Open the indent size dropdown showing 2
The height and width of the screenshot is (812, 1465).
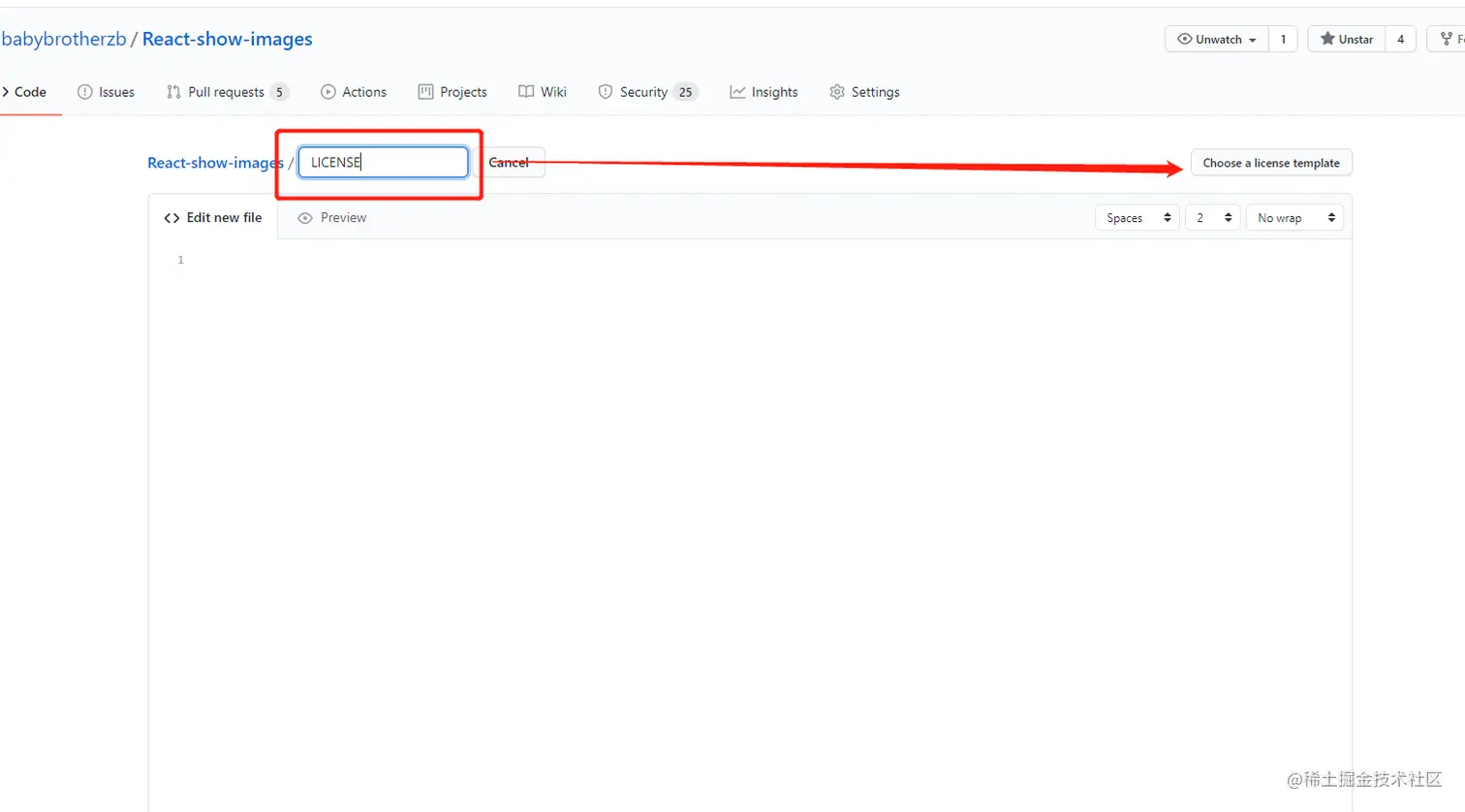click(x=1213, y=218)
